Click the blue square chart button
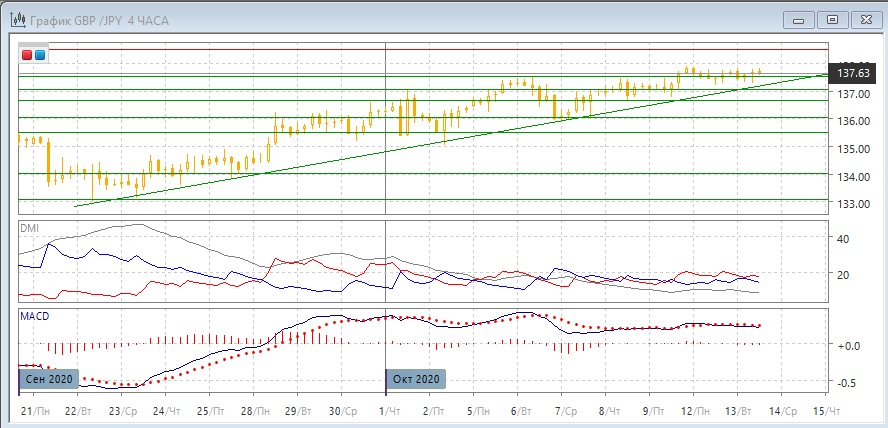The image size is (888, 428). (39, 55)
